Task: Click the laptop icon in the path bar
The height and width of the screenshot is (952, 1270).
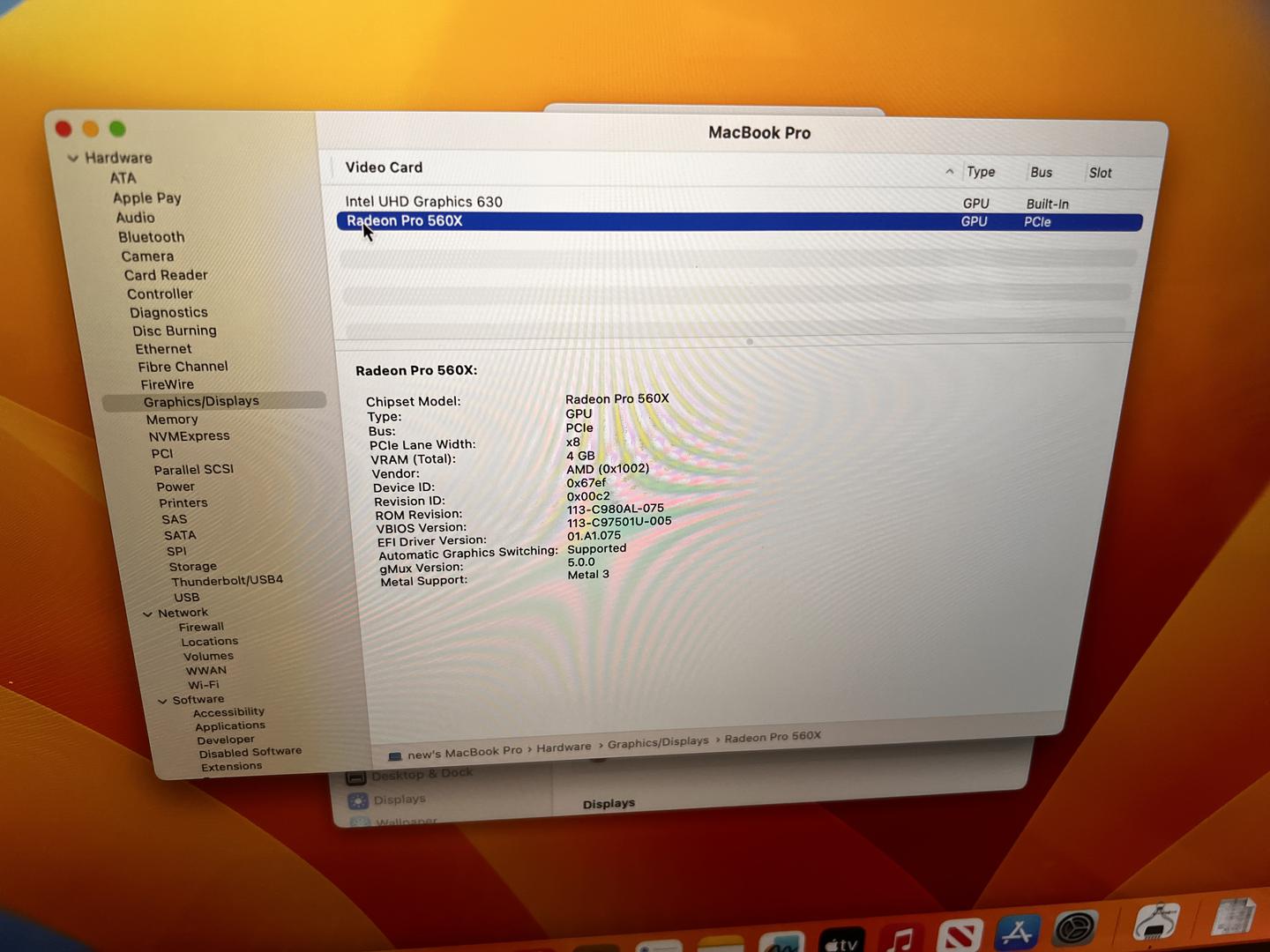Action: tap(394, 756)
